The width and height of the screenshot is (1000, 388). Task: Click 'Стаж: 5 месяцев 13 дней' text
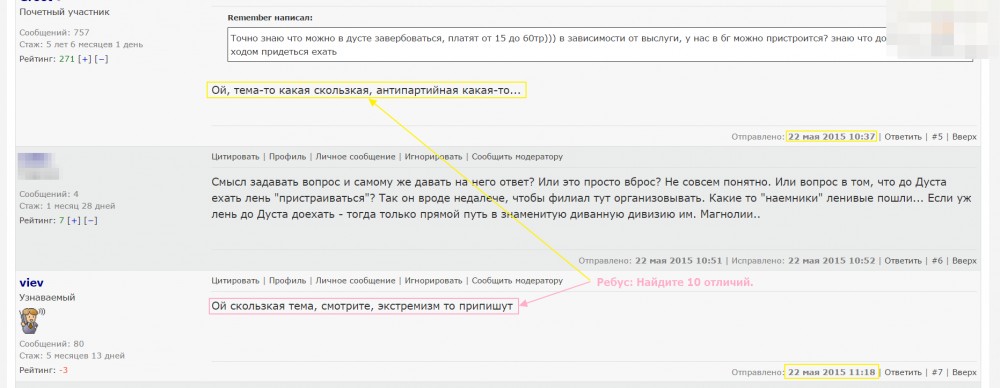coord(72,355)
